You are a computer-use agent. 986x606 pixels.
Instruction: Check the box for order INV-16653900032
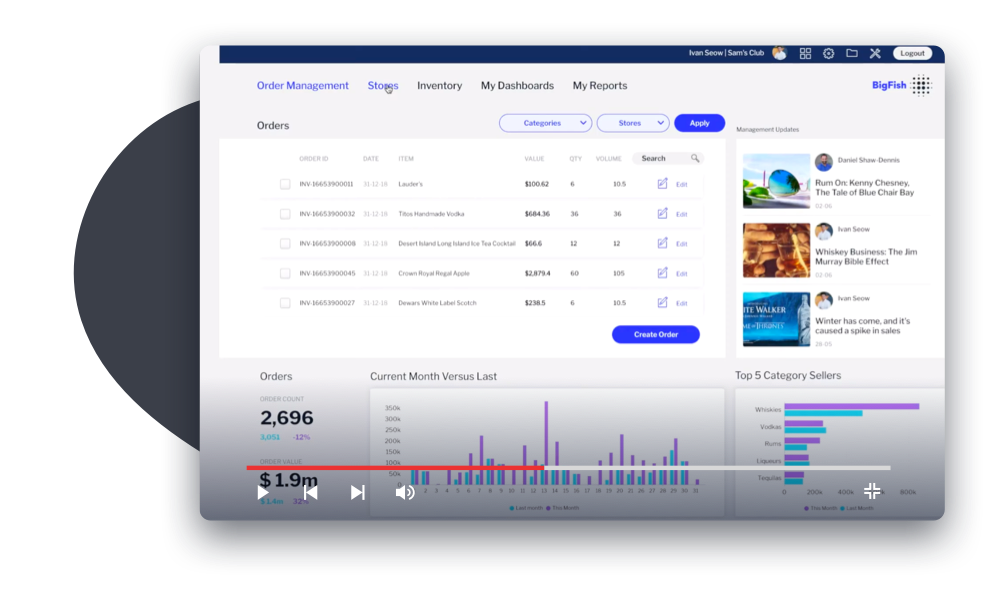click(x=285, y=214)
